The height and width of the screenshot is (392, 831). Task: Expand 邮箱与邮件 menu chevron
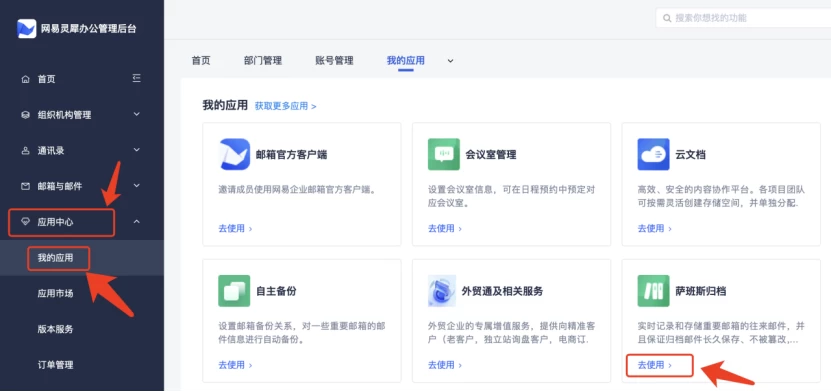click(137, 185)
